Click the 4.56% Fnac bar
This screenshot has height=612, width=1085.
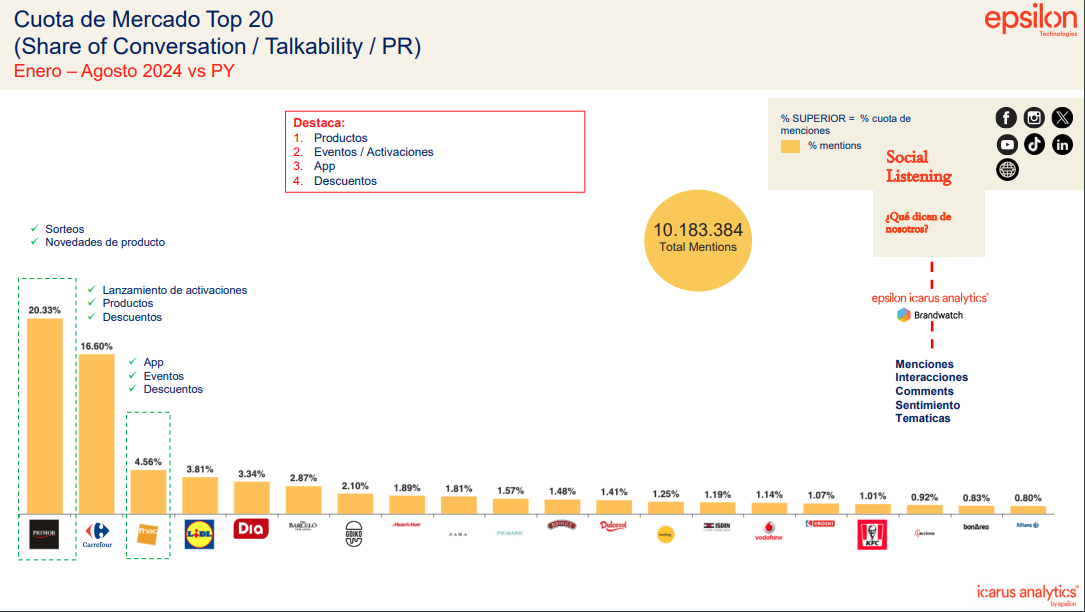click(x=148, y=492)
